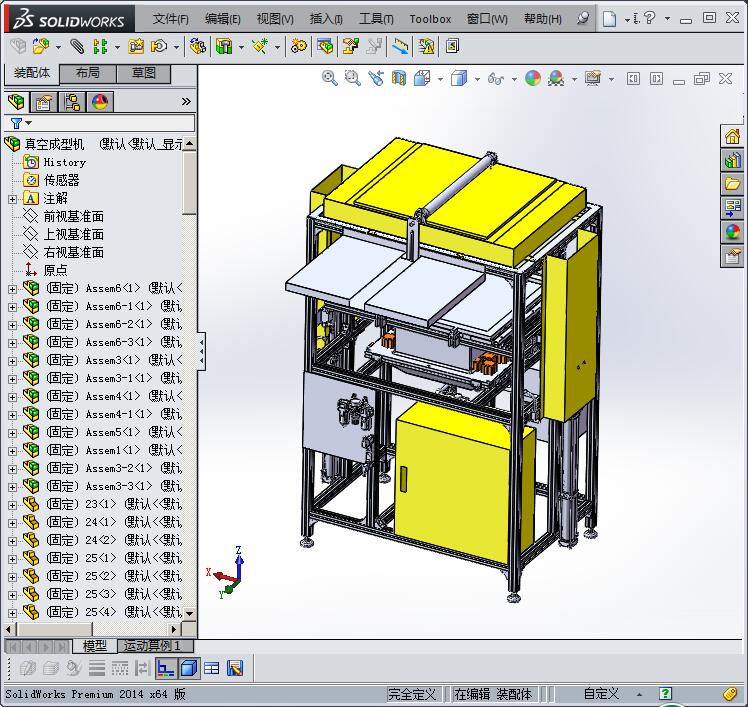748x707 pixels.
Task: Click the Insert Components toolbar icon
Action: click(x=40, y=46)
